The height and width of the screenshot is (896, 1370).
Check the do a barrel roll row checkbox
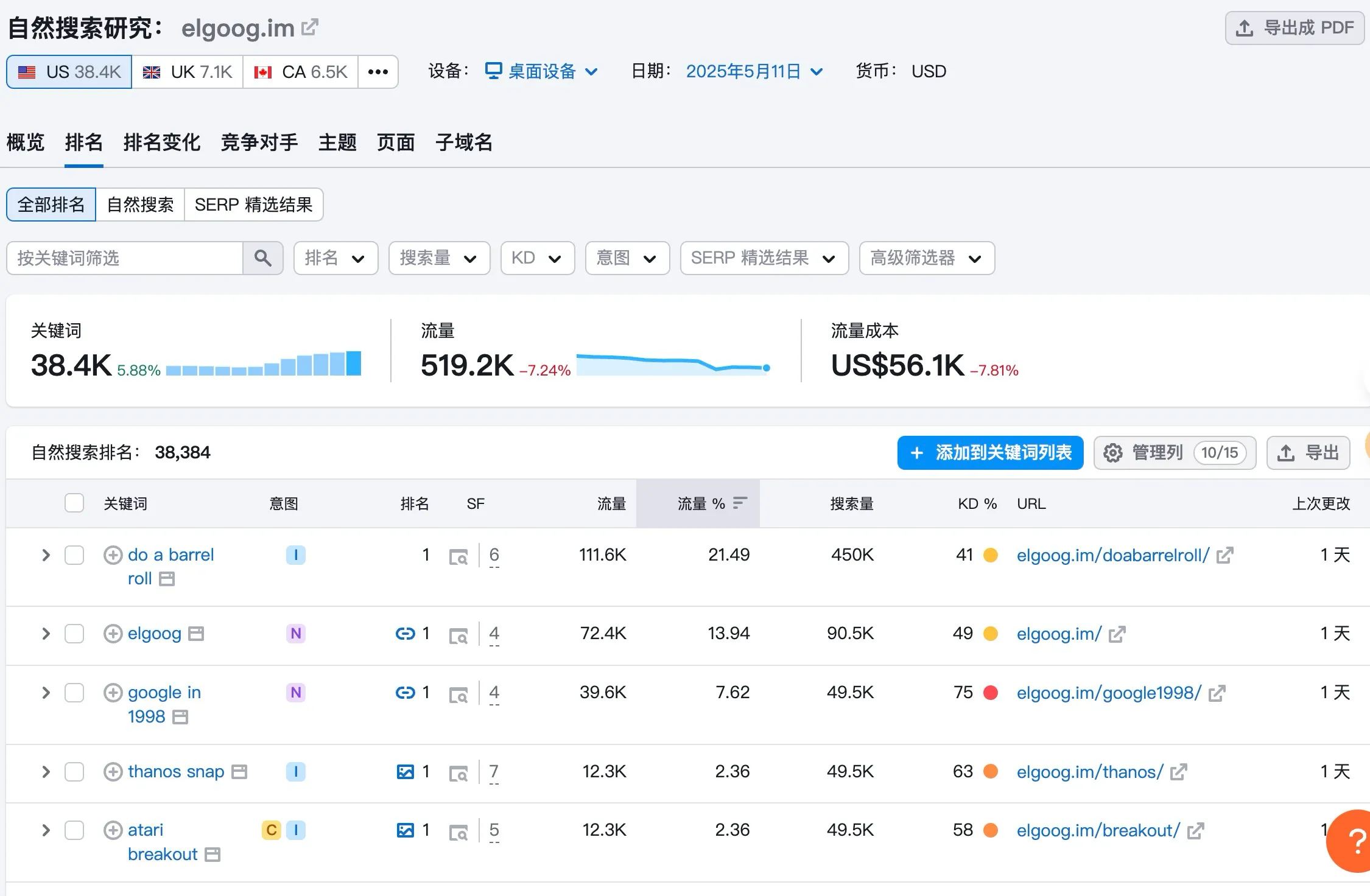[x=74, y=555]
